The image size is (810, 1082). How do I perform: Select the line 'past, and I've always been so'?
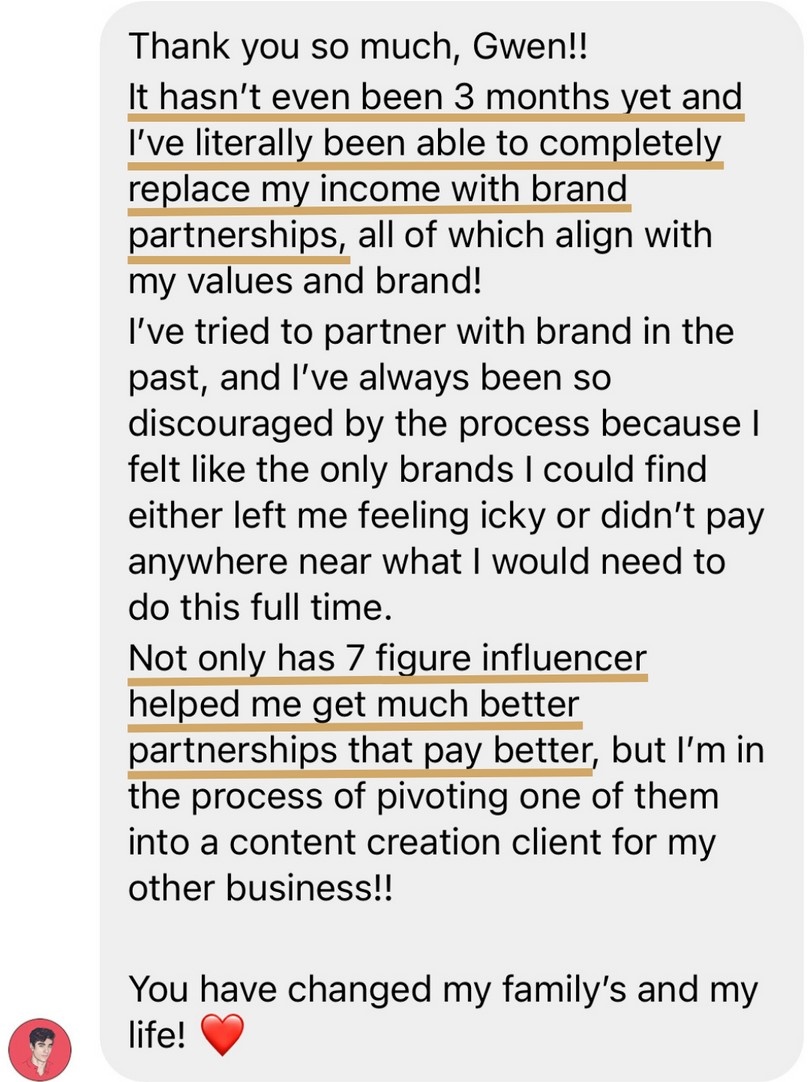coord(369,378)
